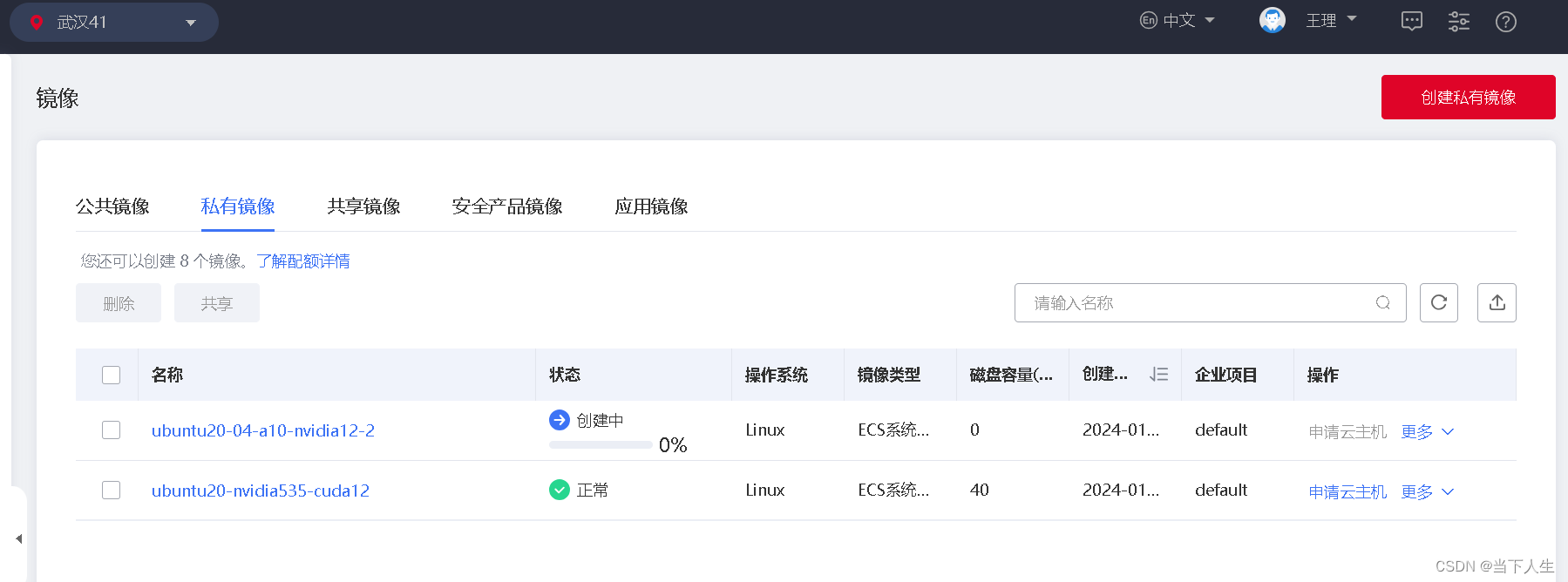Open the settings sliders icon
Image resolution: width=1568 pixels, height=582 pixels.
pos(1459,22)
